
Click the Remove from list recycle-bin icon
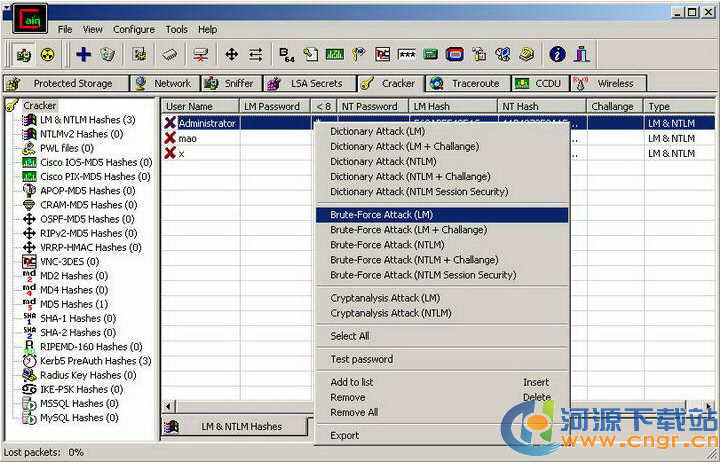(108, 54)
